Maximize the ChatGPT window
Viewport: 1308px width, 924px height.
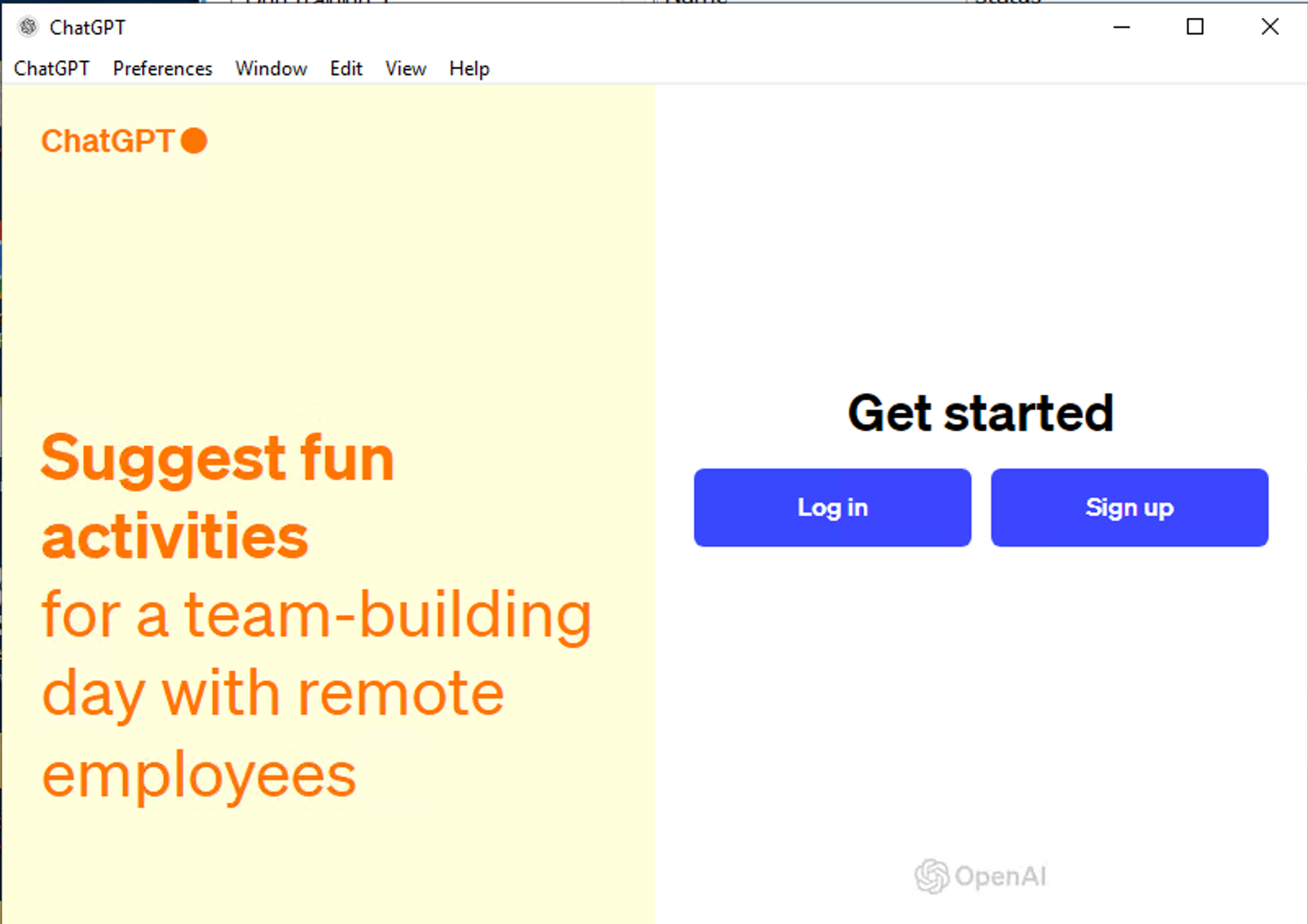tap(1195, 27)
